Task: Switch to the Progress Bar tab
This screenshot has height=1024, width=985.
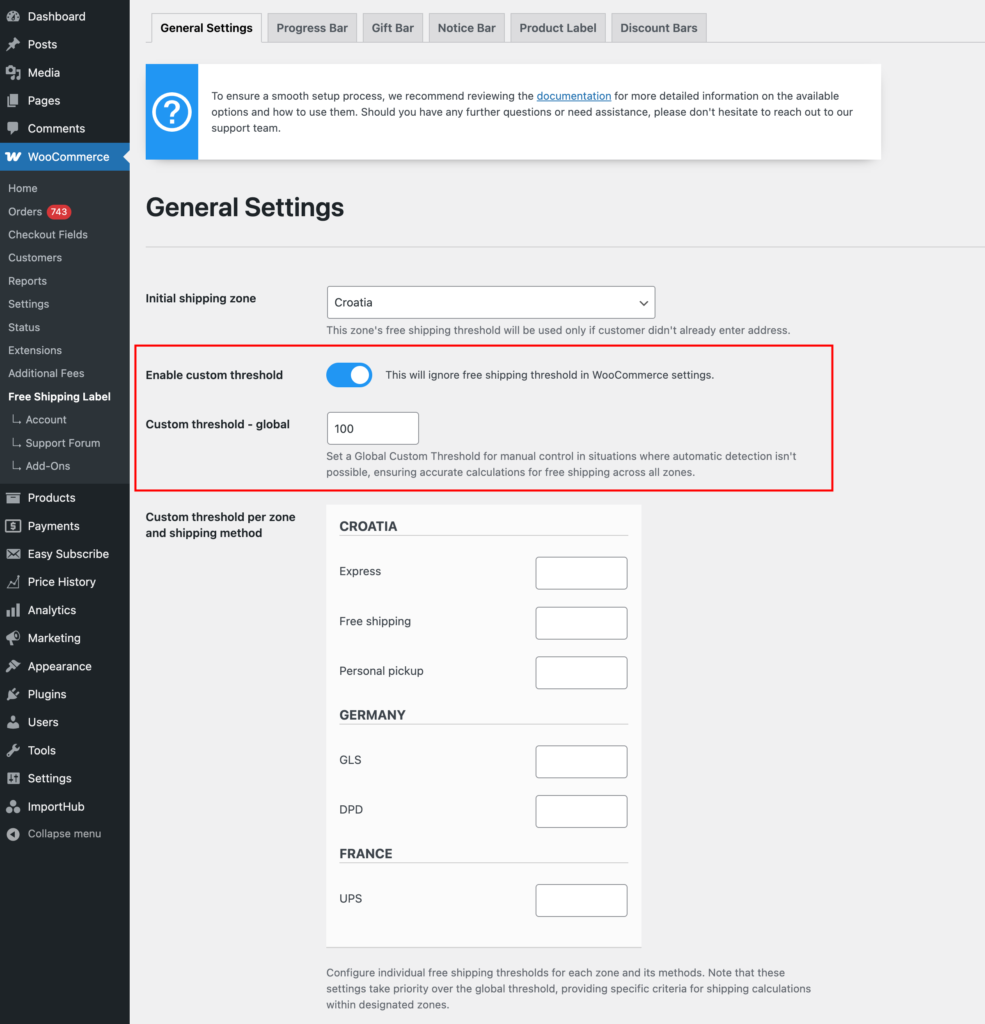Action: tap(312, 28)
